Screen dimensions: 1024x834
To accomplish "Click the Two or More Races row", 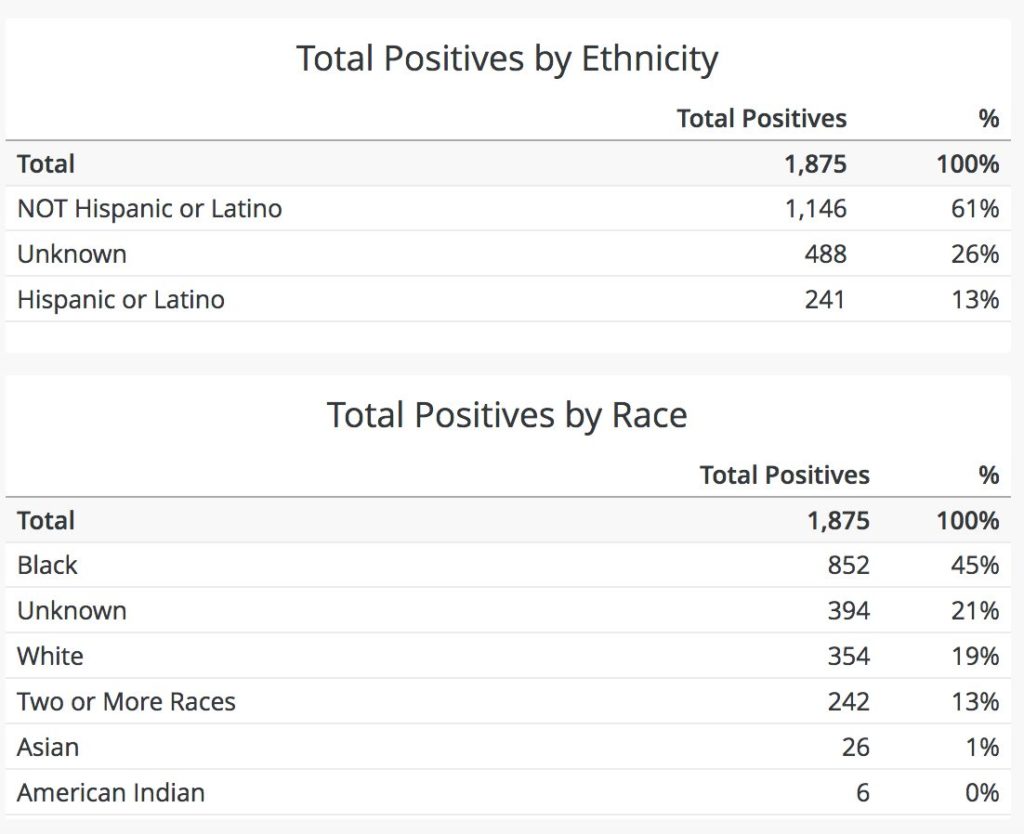I will coord(126,702).
